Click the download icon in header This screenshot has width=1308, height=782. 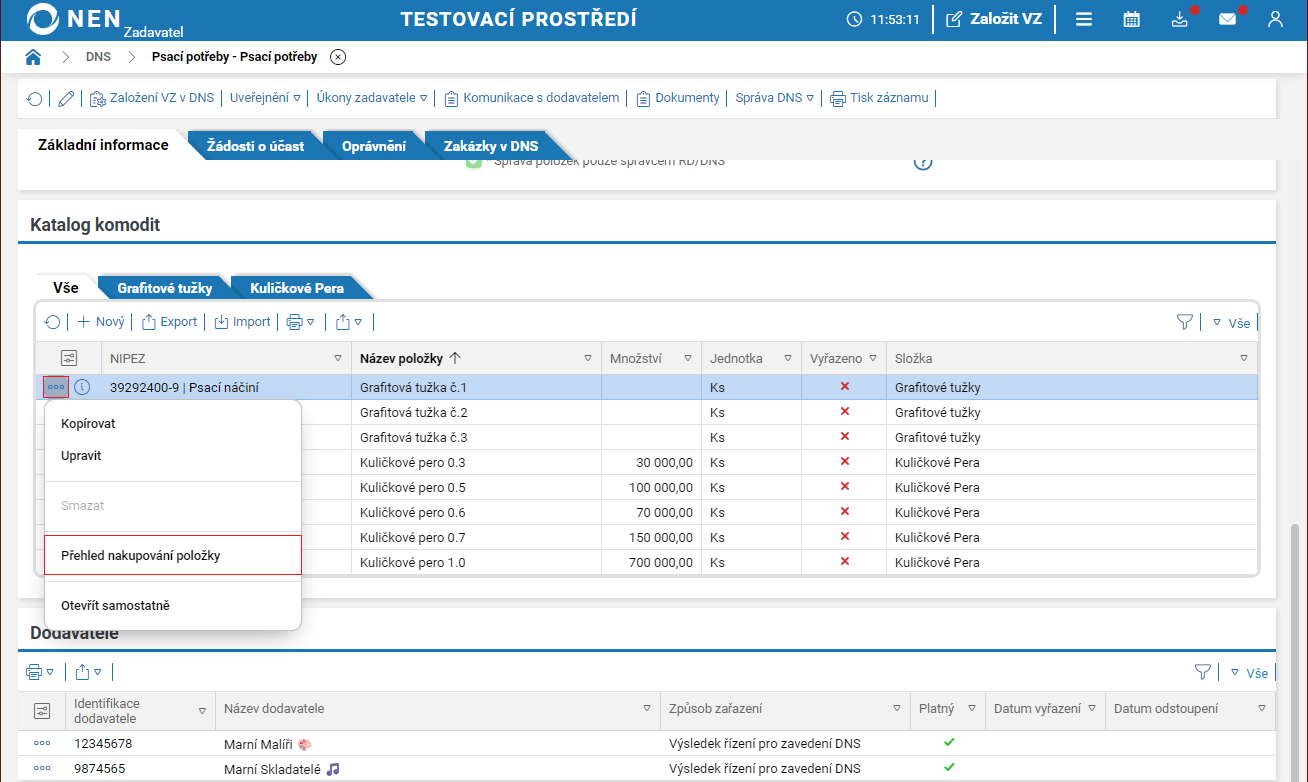pos(1179,19)
